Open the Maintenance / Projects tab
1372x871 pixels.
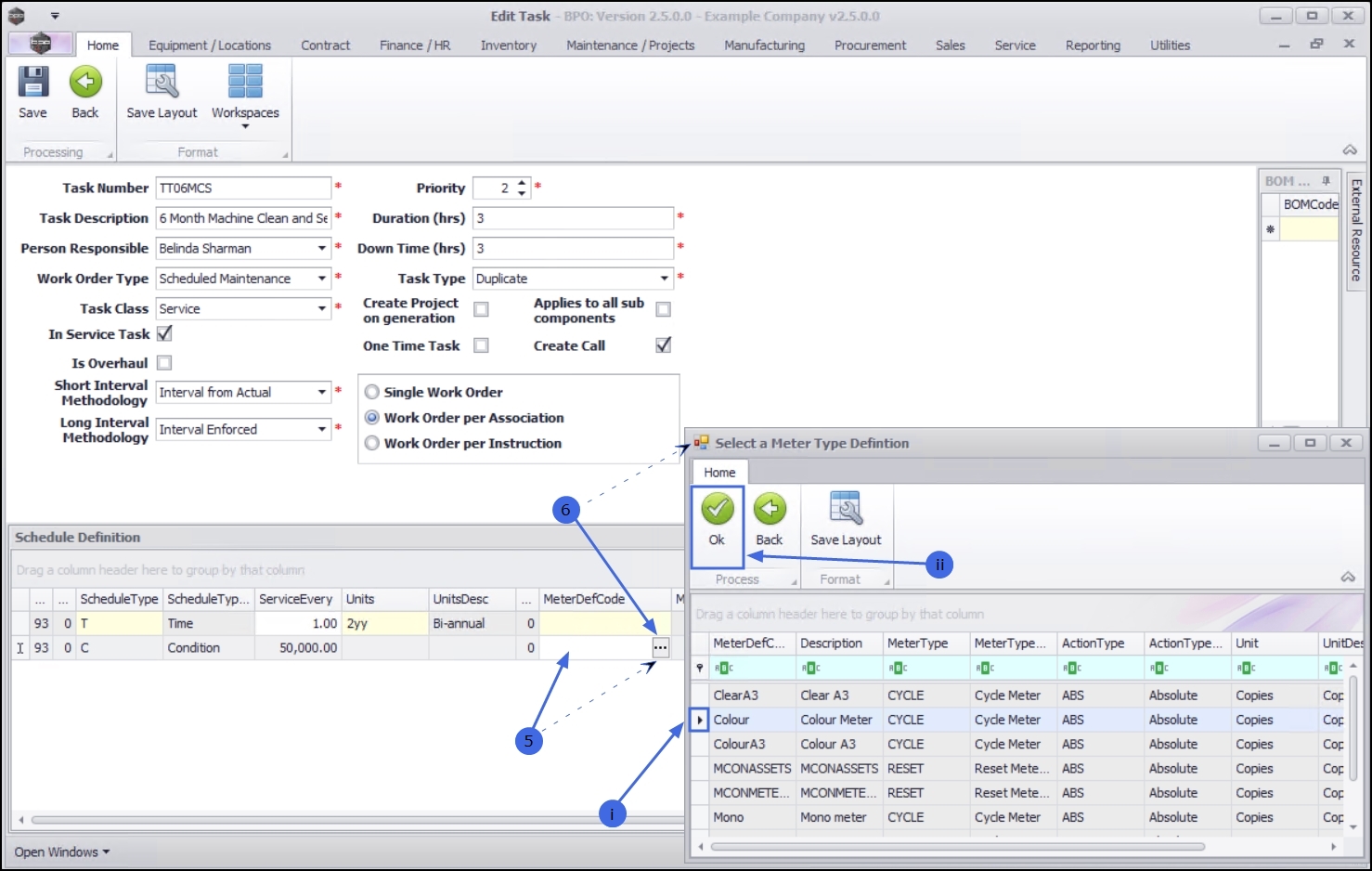point(630,45)
